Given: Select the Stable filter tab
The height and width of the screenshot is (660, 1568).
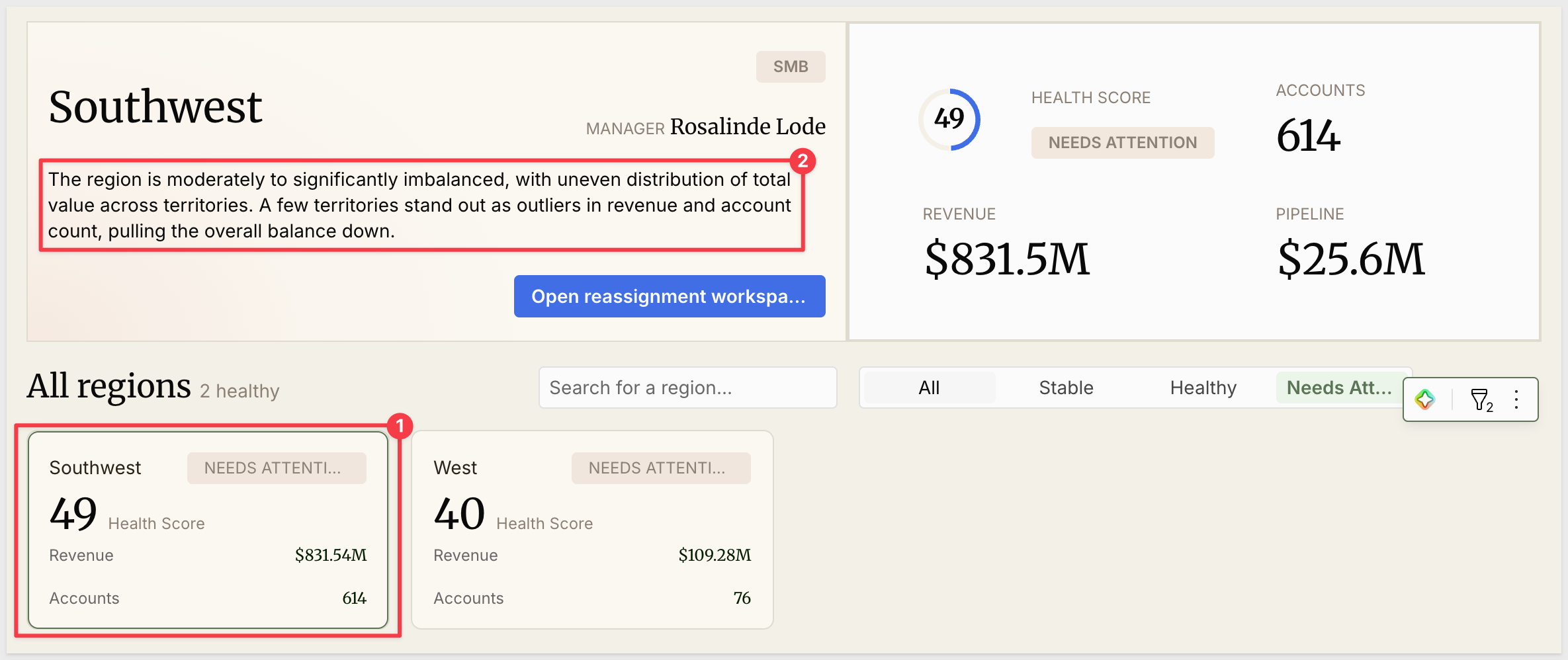Looking at the screenshot, I should (x=1066, y=388).
